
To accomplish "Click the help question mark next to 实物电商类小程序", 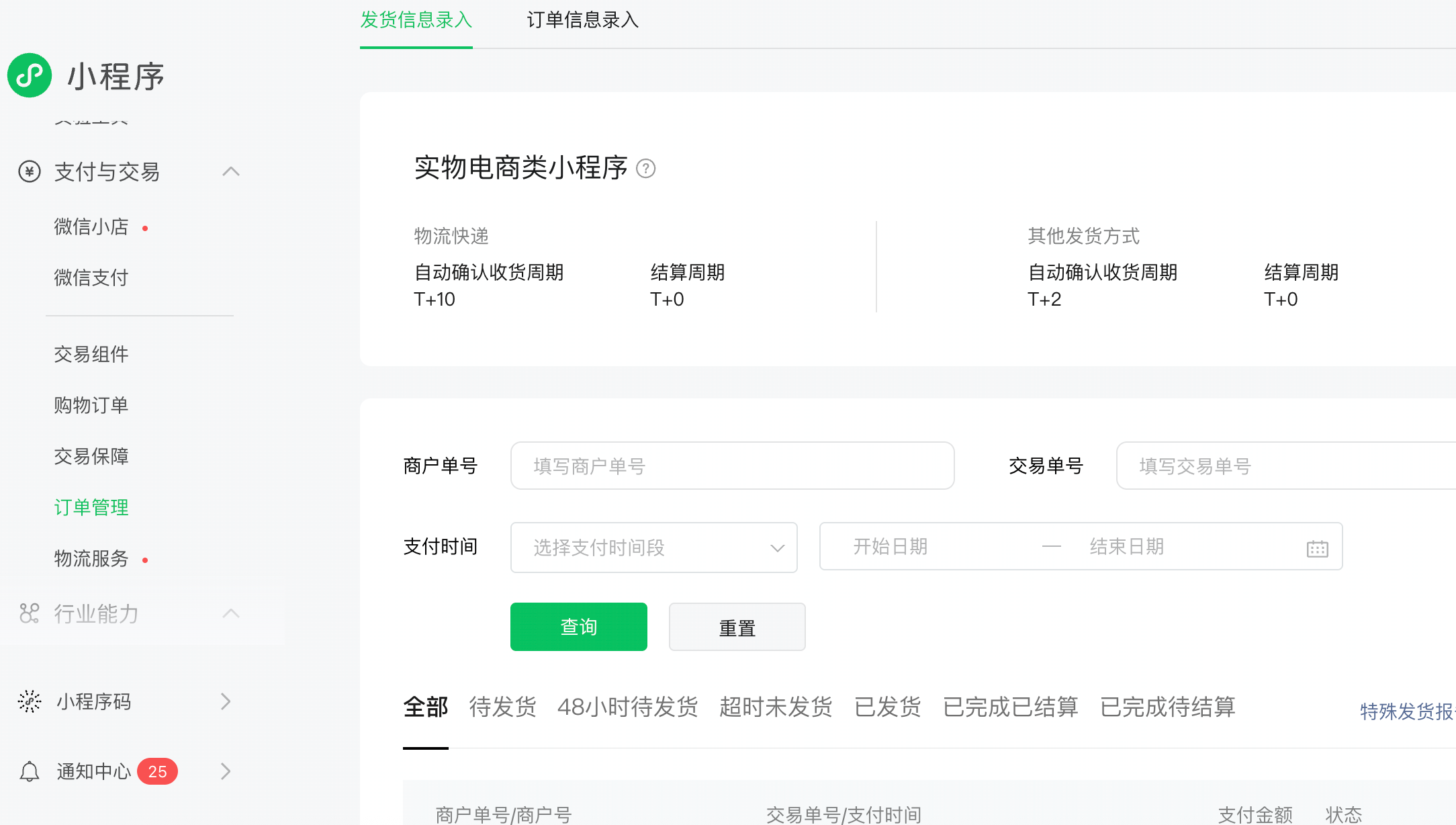I will point(645,168).
